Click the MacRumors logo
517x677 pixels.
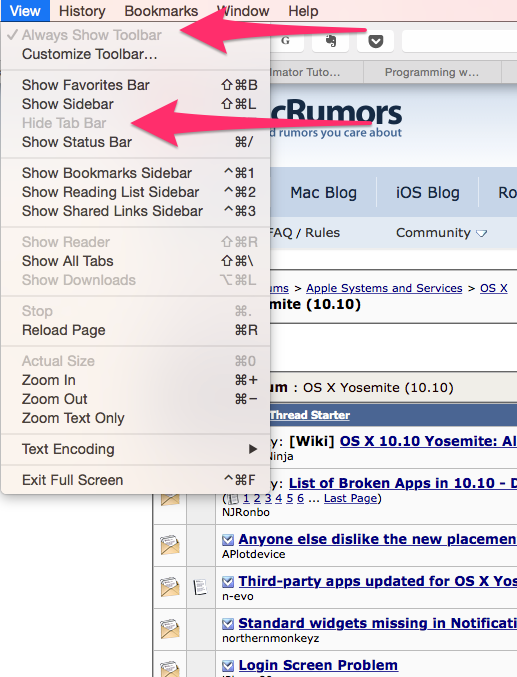[336, 117]
